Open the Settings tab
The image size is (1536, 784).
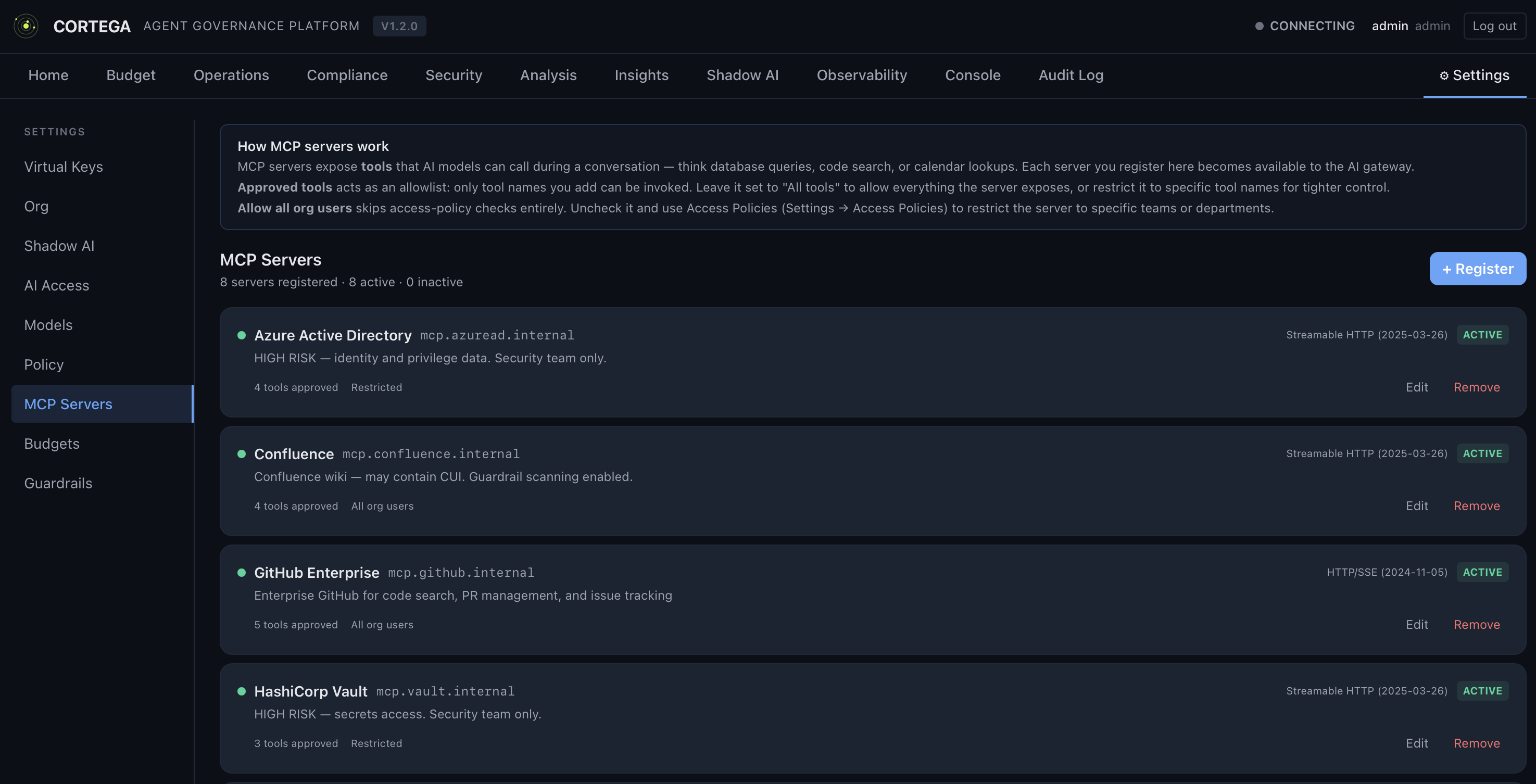[1475, 75]
